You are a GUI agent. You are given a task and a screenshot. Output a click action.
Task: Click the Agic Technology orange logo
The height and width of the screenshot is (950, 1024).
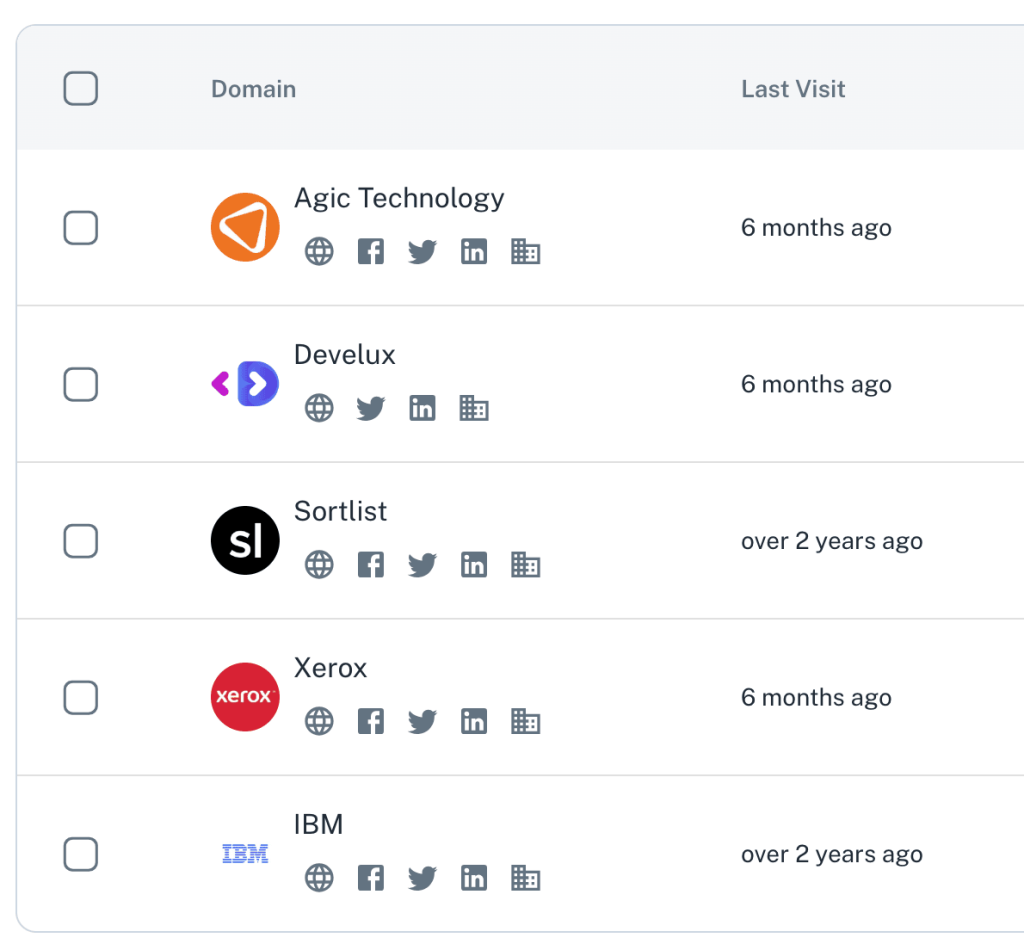pos(245,228)
